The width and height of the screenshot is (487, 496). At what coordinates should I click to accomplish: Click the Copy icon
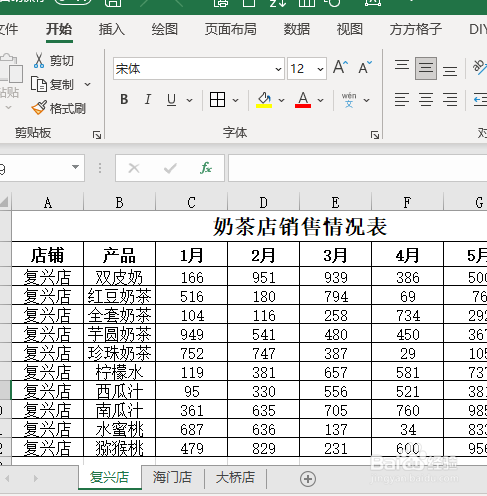(x=39, y=84)
